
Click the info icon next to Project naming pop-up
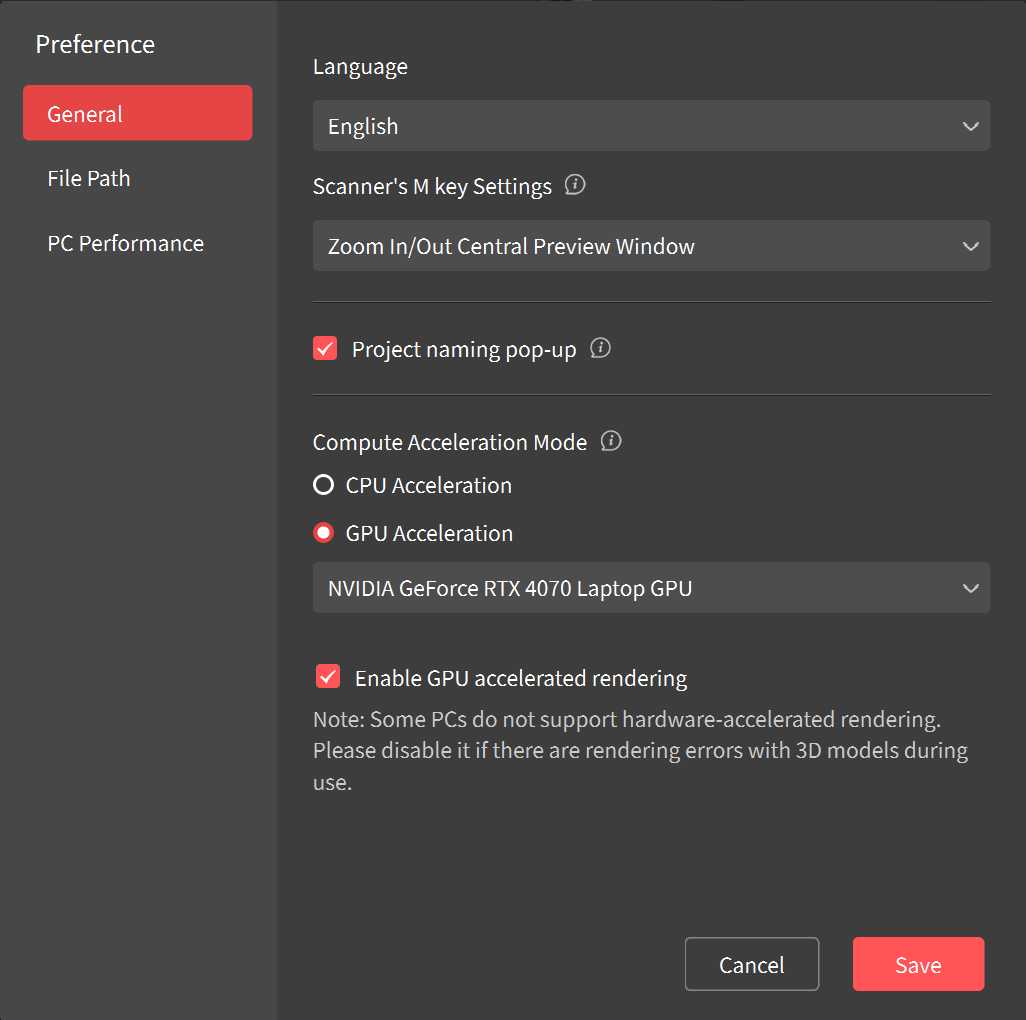pyautogui.click(x=600, y=349)
